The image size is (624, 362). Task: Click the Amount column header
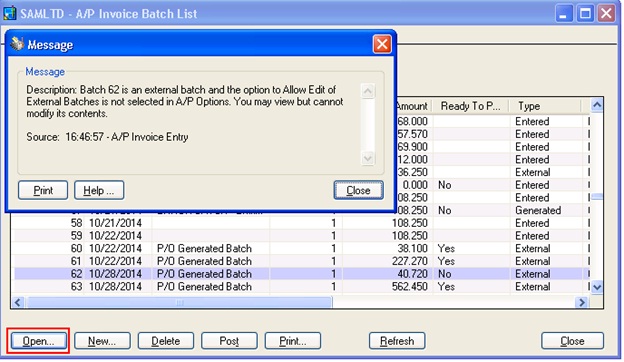coord(413,106)
